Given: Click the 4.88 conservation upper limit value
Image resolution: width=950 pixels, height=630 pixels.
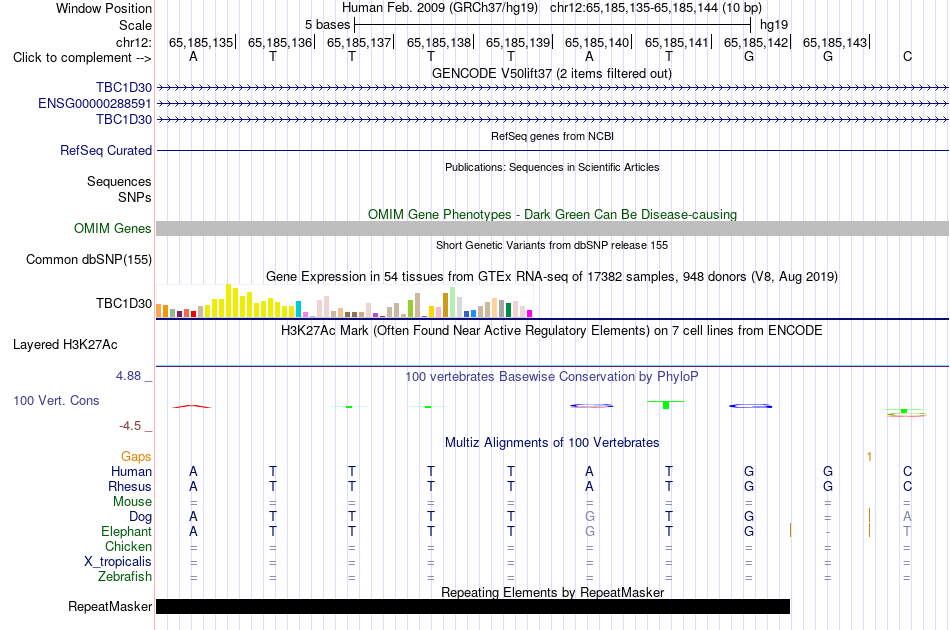Looking at the screenshot, I should [128, 376].
